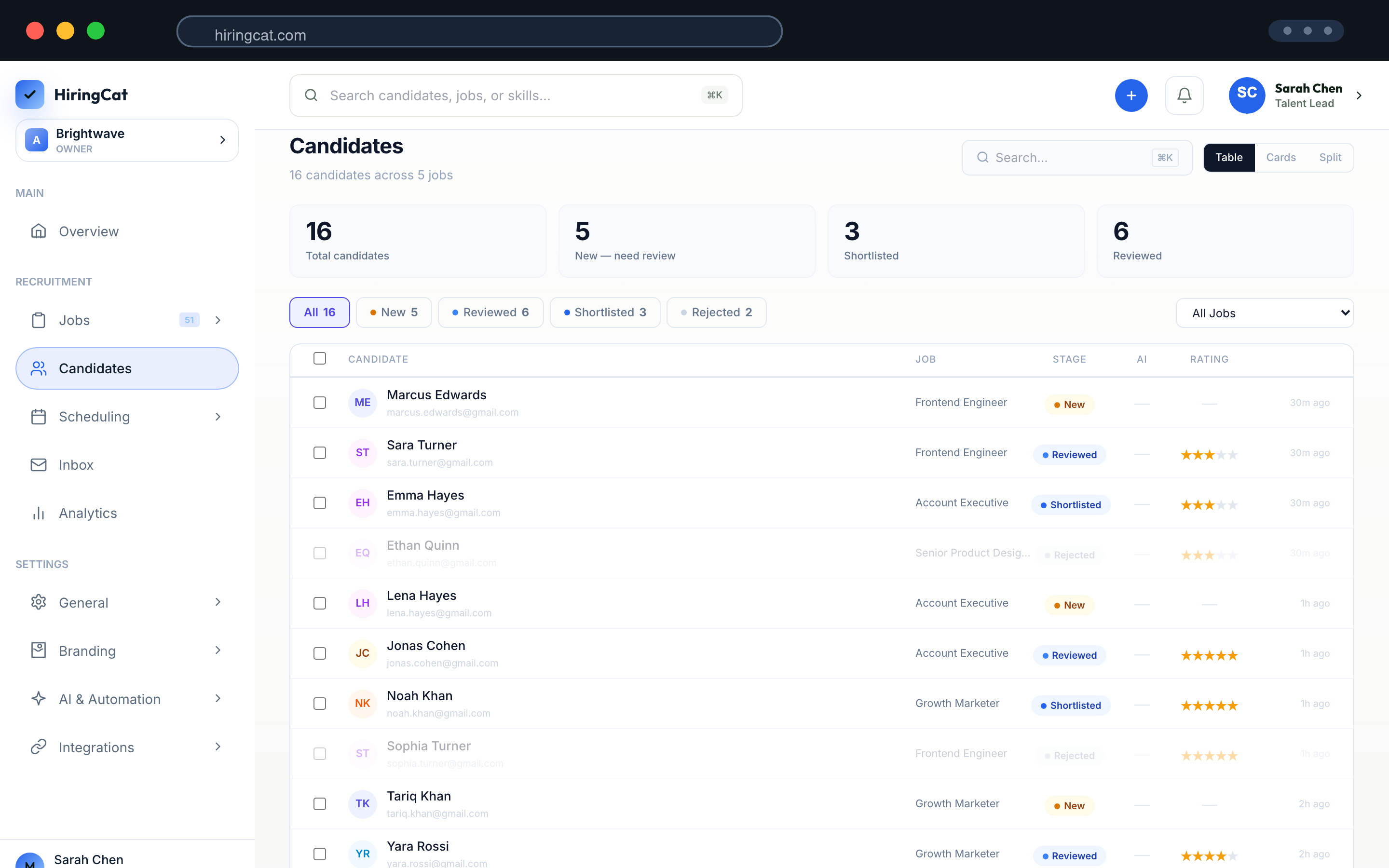Switch to the Split view tab
Image resolution: width=1389 pixels, height=868 pixels.
click(x=1330, y=157)
